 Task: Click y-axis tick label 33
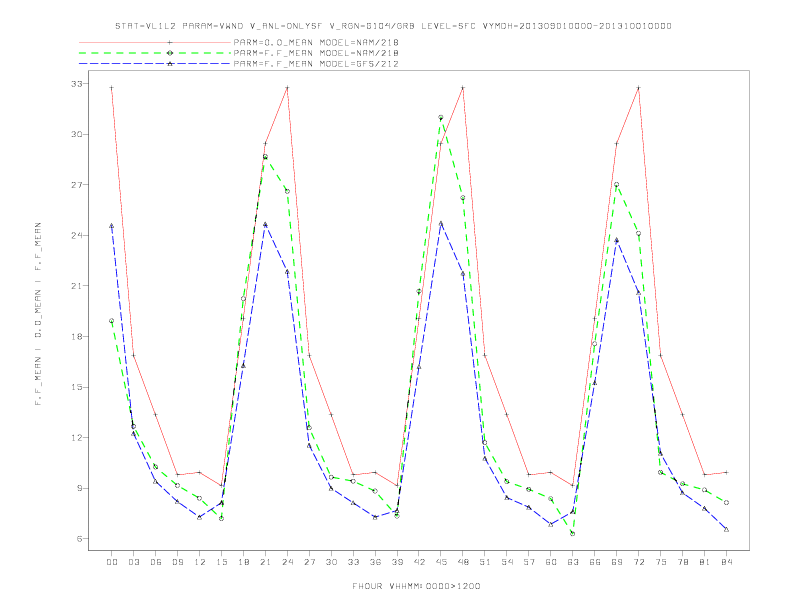pos(77,84)
